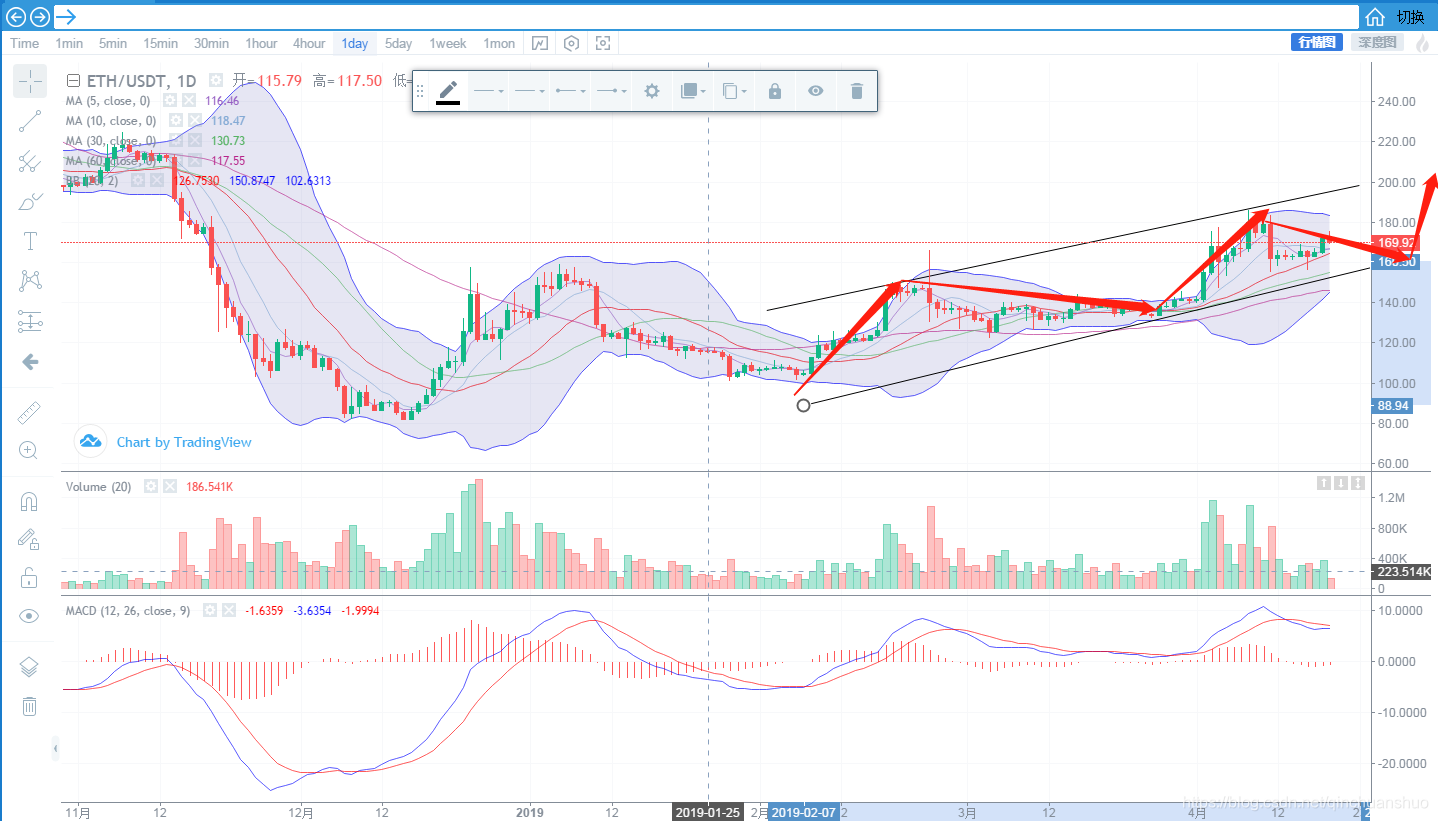Go back with browser back arrow

tap(16, 16)
